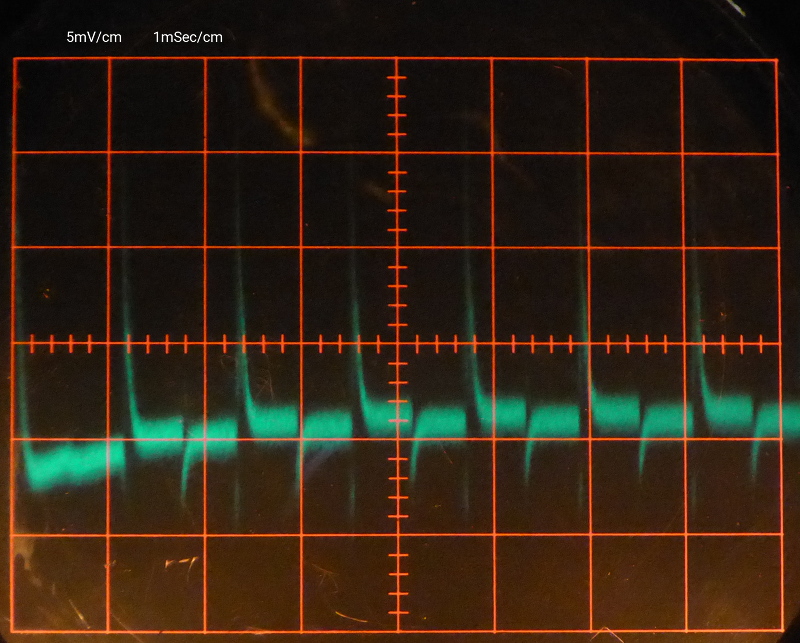Click the bottom-right corner of the graticule
The height and width of the screenshot is (643, 800).
point(778,630)
